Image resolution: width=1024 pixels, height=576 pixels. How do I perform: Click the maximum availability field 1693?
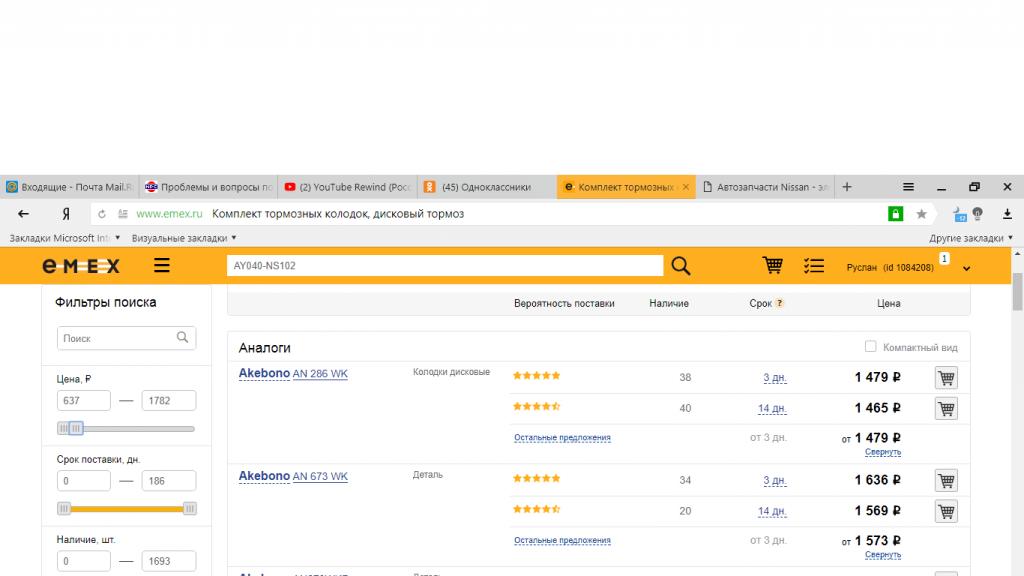(x=168, y=561)
